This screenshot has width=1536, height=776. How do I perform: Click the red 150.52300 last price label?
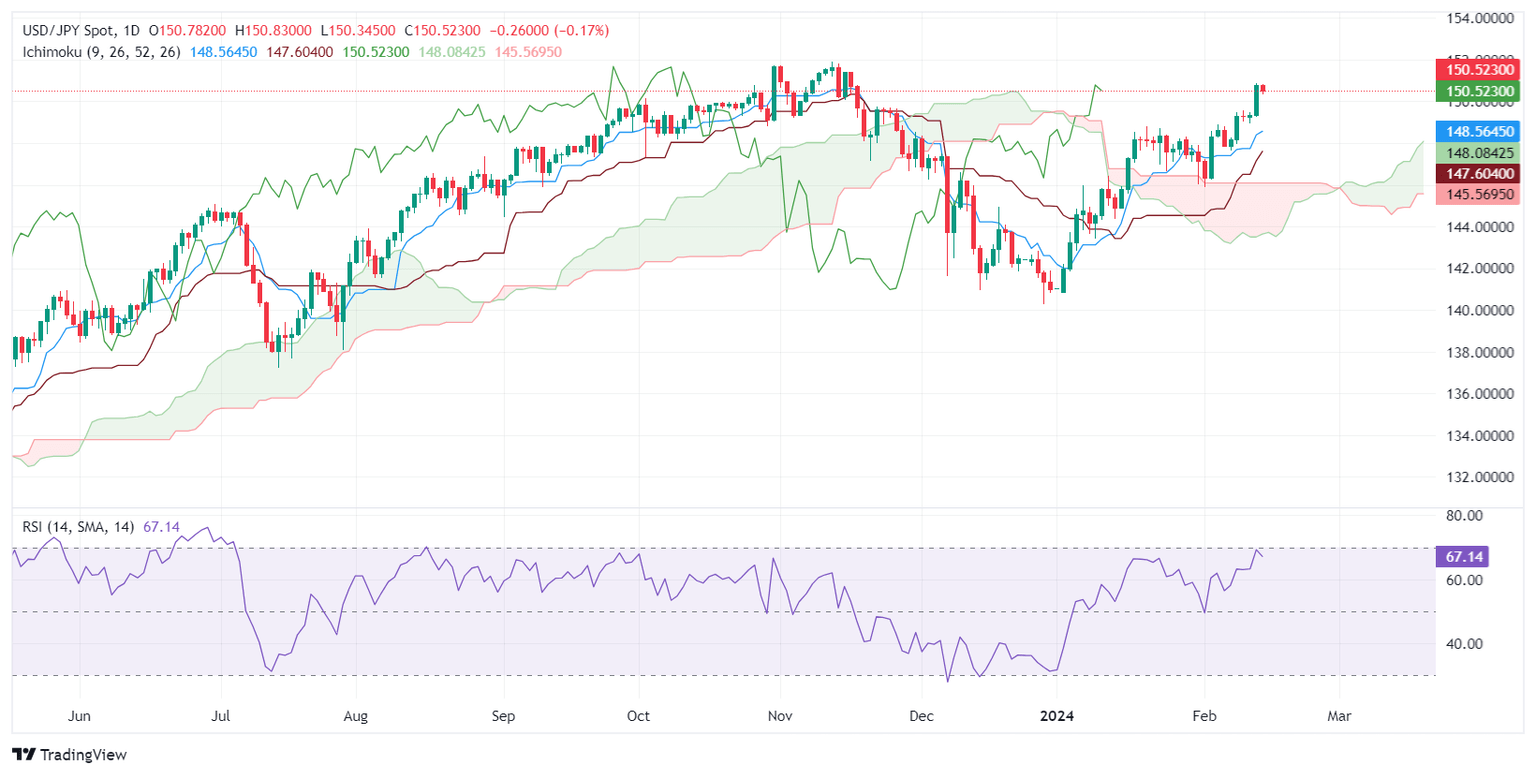coord(1479,70)
